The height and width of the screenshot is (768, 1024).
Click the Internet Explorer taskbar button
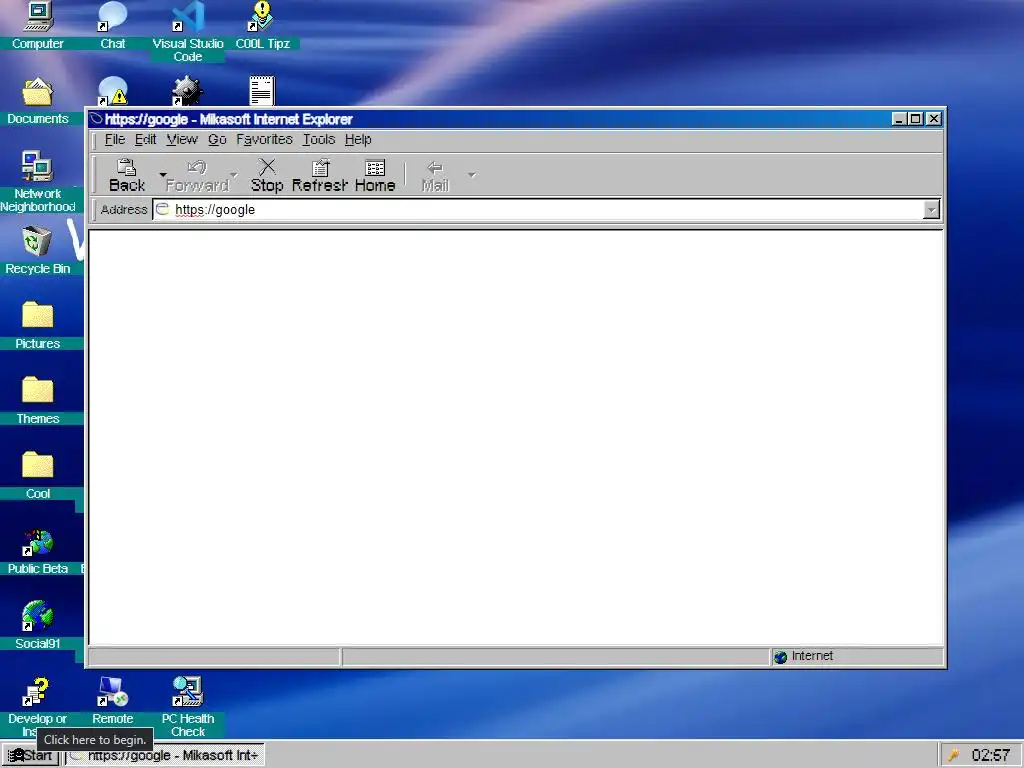(x=165, y=756)
